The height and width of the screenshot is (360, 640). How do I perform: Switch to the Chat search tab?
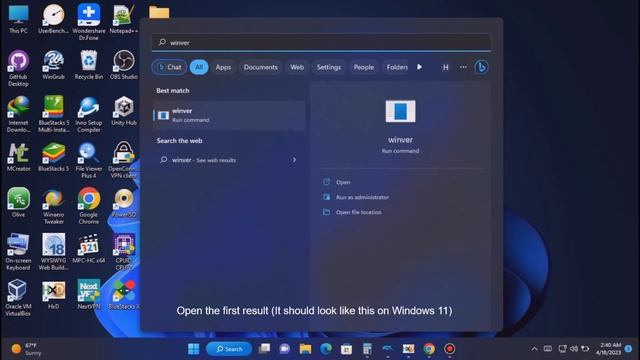[169, 67]
